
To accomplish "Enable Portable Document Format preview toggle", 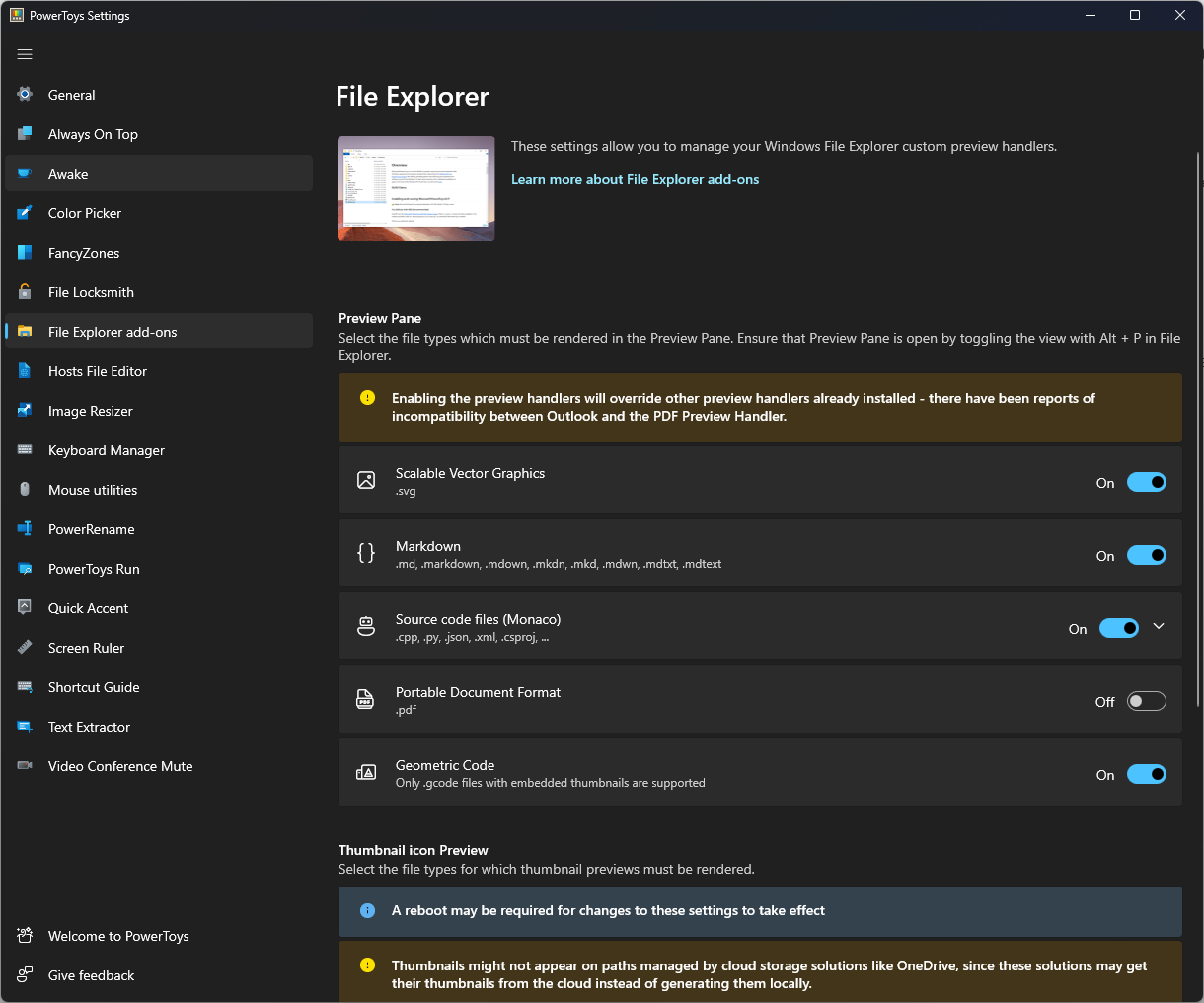I will pyautogui.click(x=1146, y=702).
